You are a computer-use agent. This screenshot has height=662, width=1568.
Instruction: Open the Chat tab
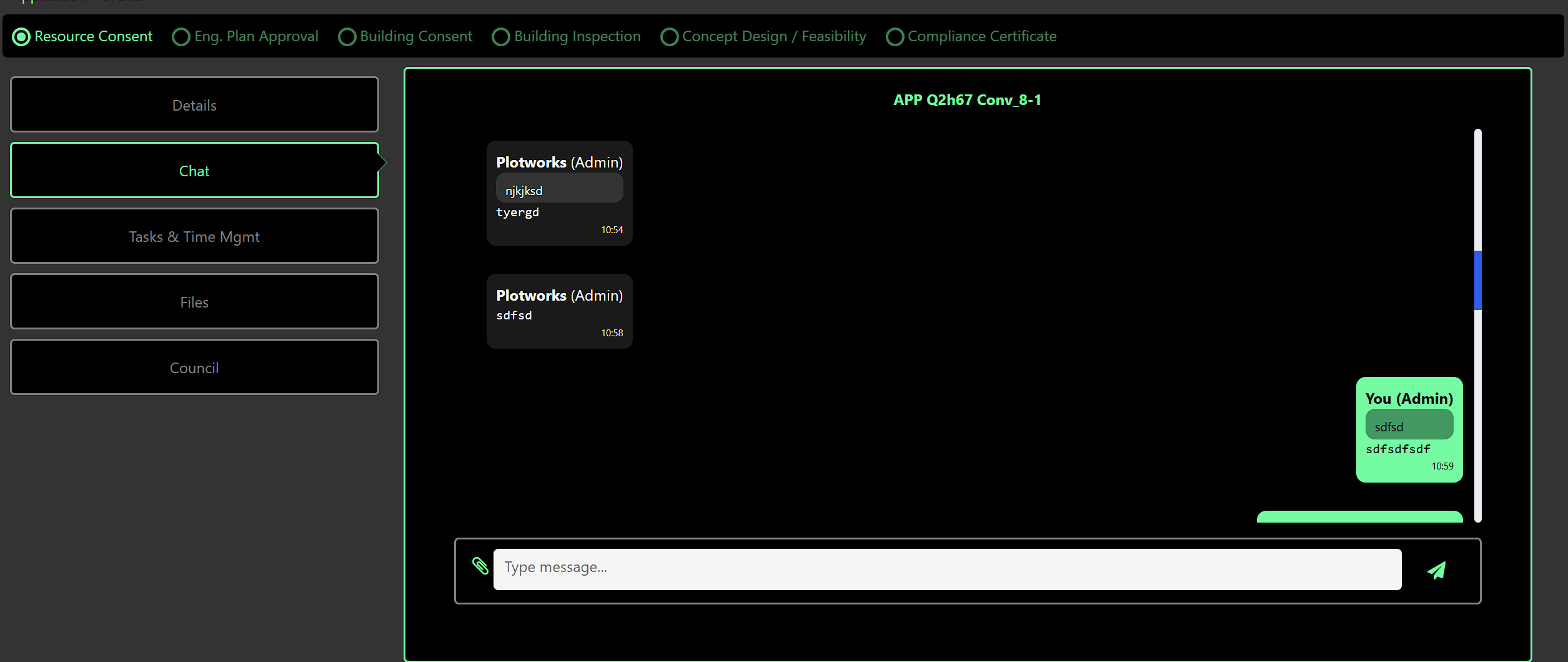(194, 171)
